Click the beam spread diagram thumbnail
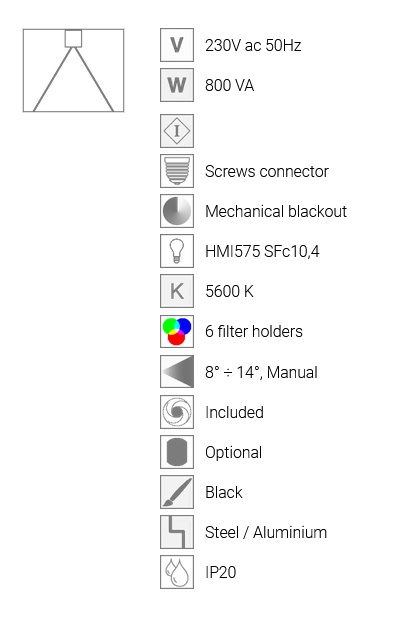 tap(73, 71)
